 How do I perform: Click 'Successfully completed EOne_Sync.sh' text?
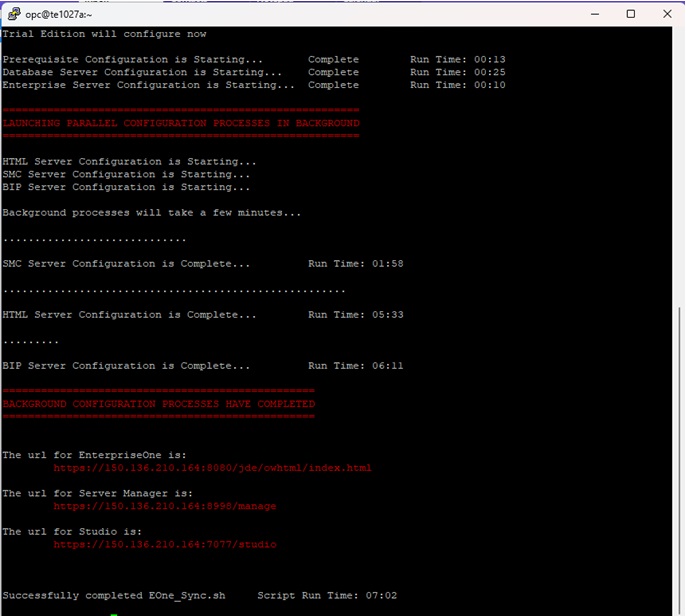(x=114, y=595)
